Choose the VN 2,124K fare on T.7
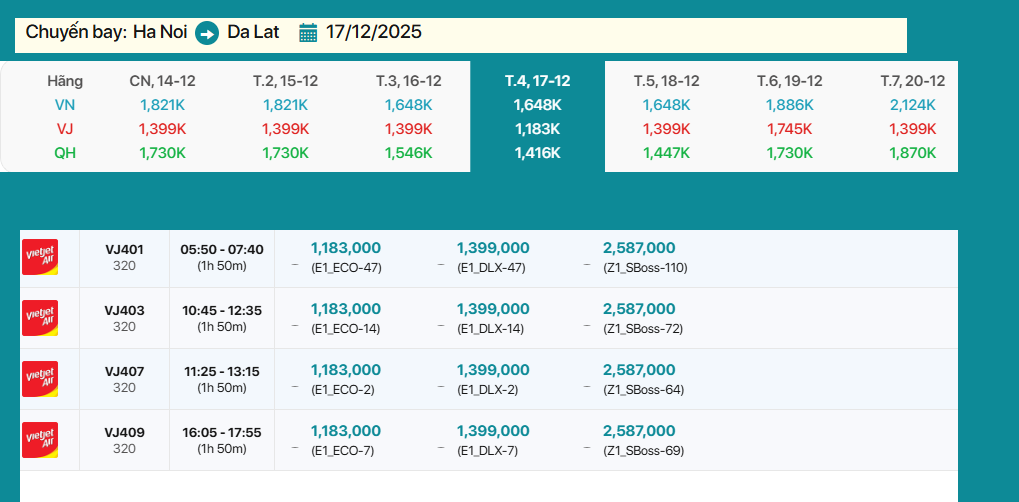The height and width of the screenshot is (502, 1019). (x=912, y=105)
